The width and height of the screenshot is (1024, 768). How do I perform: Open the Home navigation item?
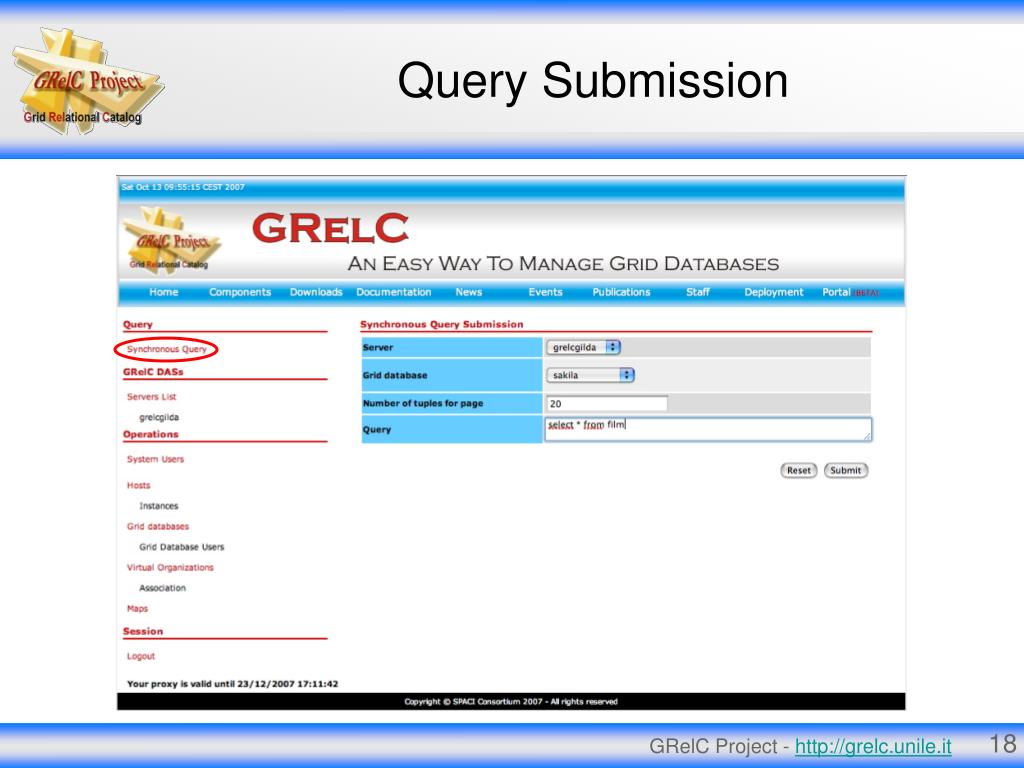click(x=163, y=292)
